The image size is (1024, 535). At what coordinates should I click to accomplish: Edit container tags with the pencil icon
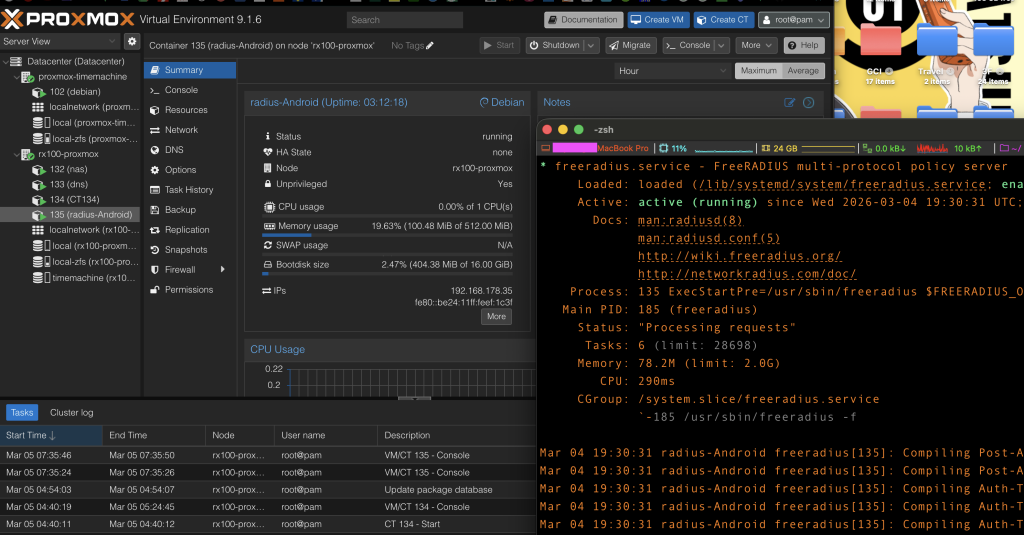pos(430,46)
